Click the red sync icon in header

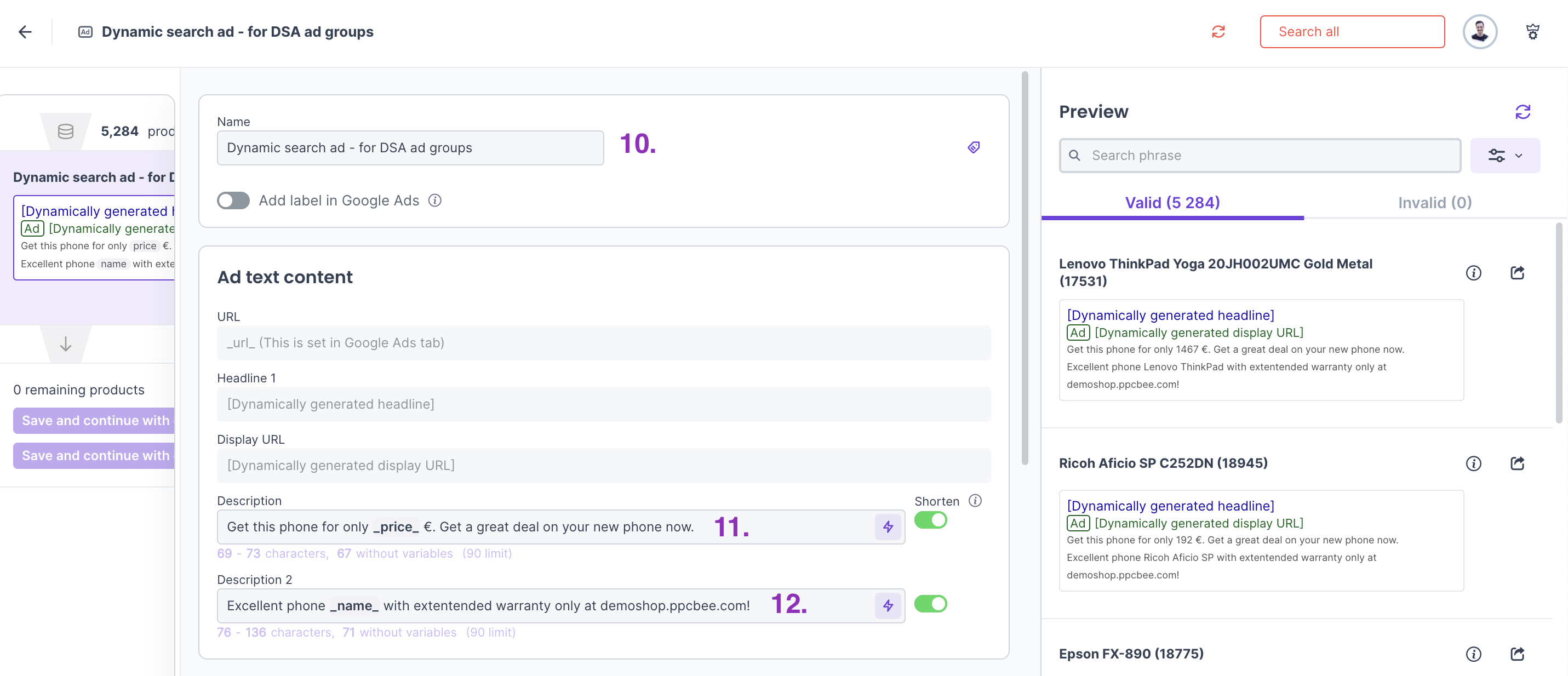pos(1218,32)
